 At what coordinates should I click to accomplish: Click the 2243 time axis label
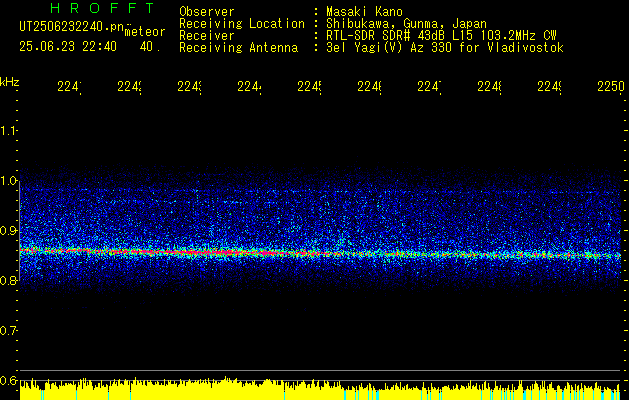pyautogui.click(x=190, y=86)
